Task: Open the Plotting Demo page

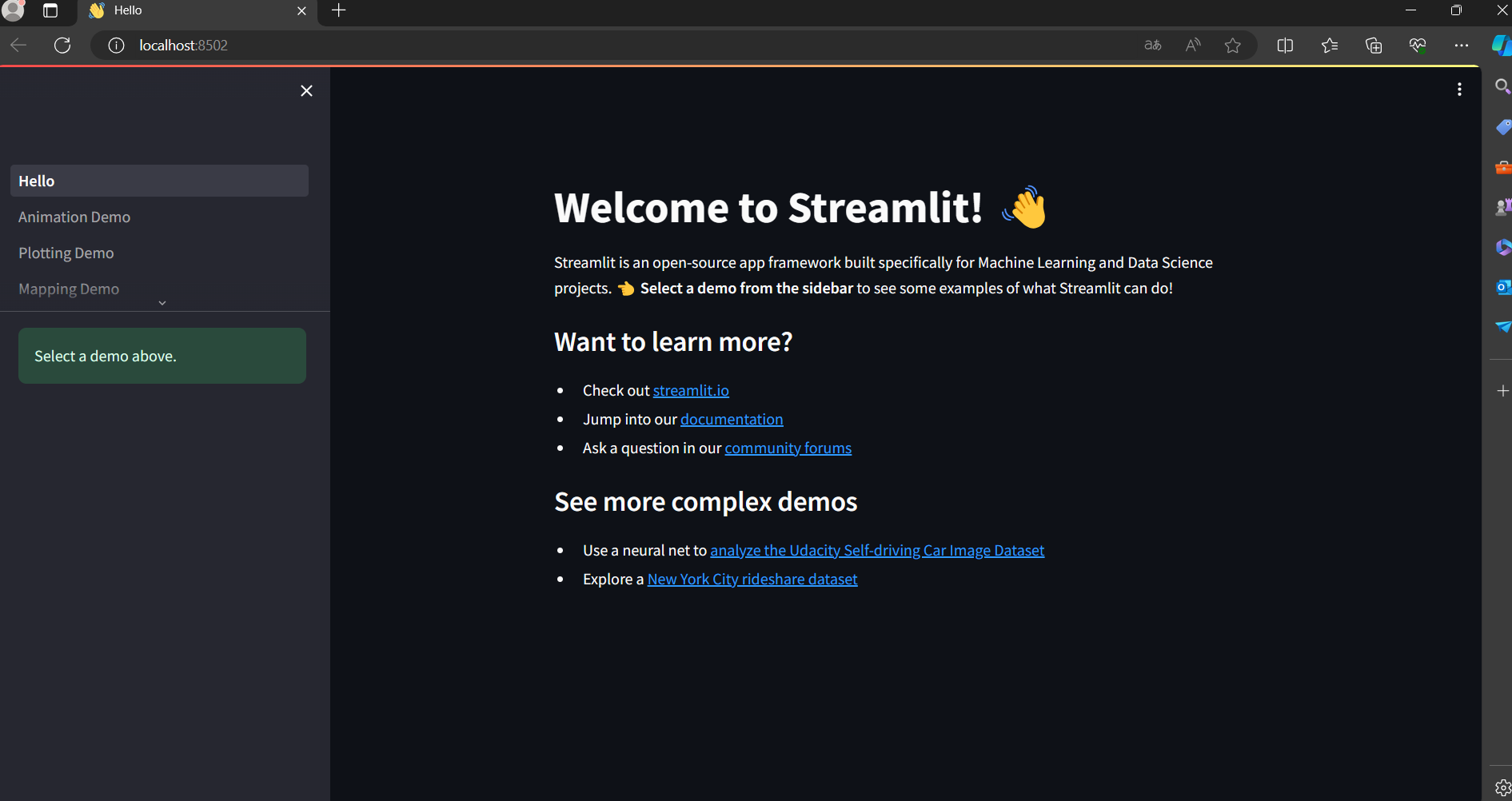Action: (66, 253)
